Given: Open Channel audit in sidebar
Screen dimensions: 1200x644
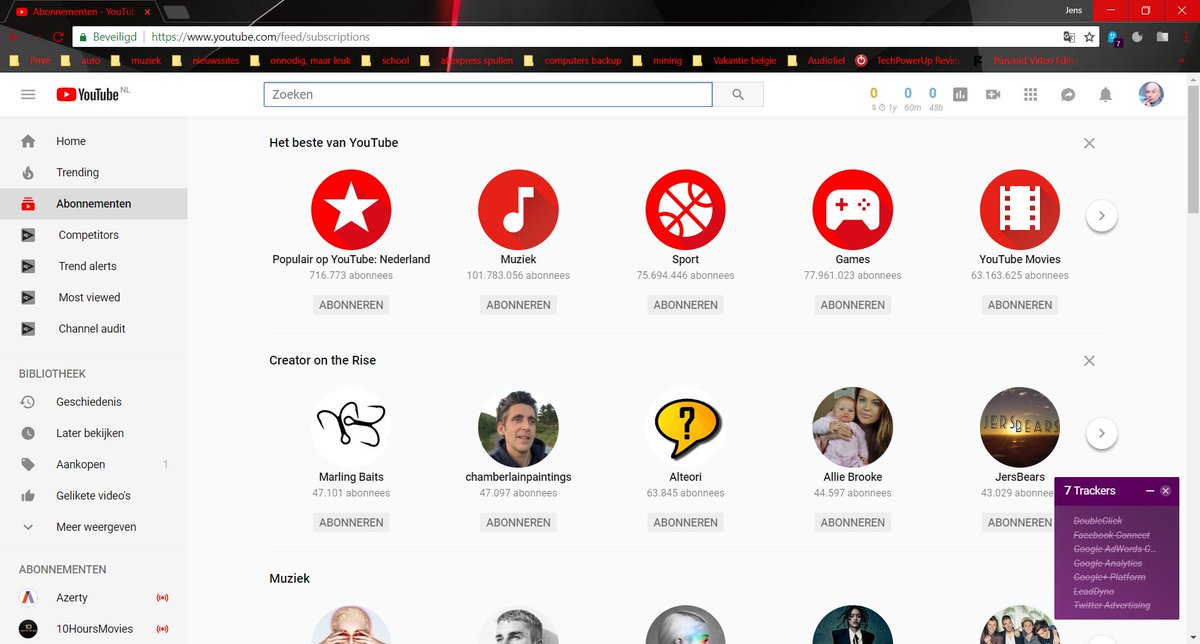Looking at the screenshot, I should [x=93, y=328].
